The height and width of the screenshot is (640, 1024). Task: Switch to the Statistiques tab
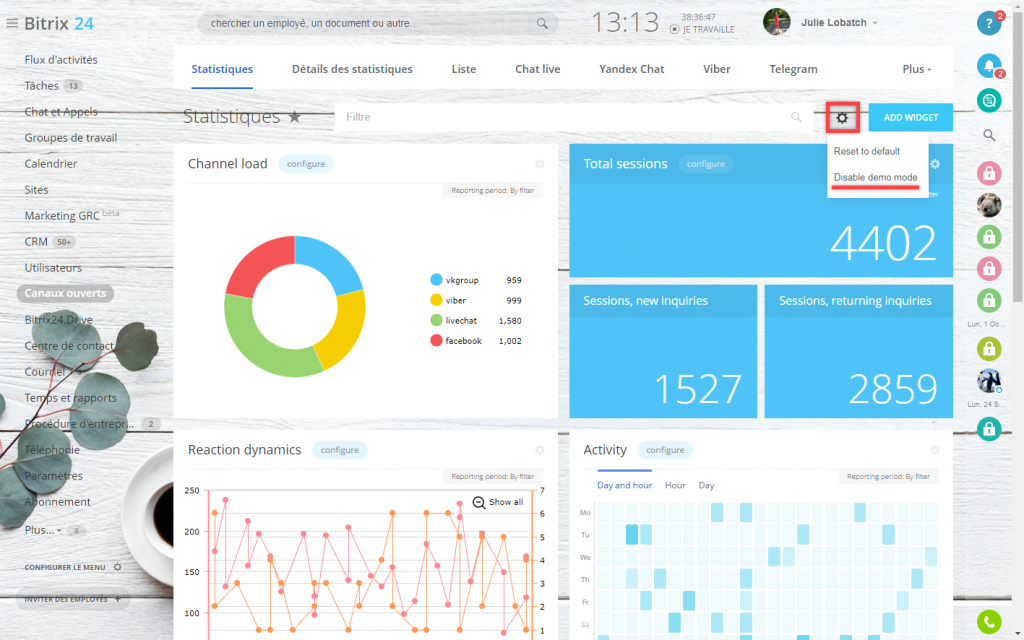(222, 69)
